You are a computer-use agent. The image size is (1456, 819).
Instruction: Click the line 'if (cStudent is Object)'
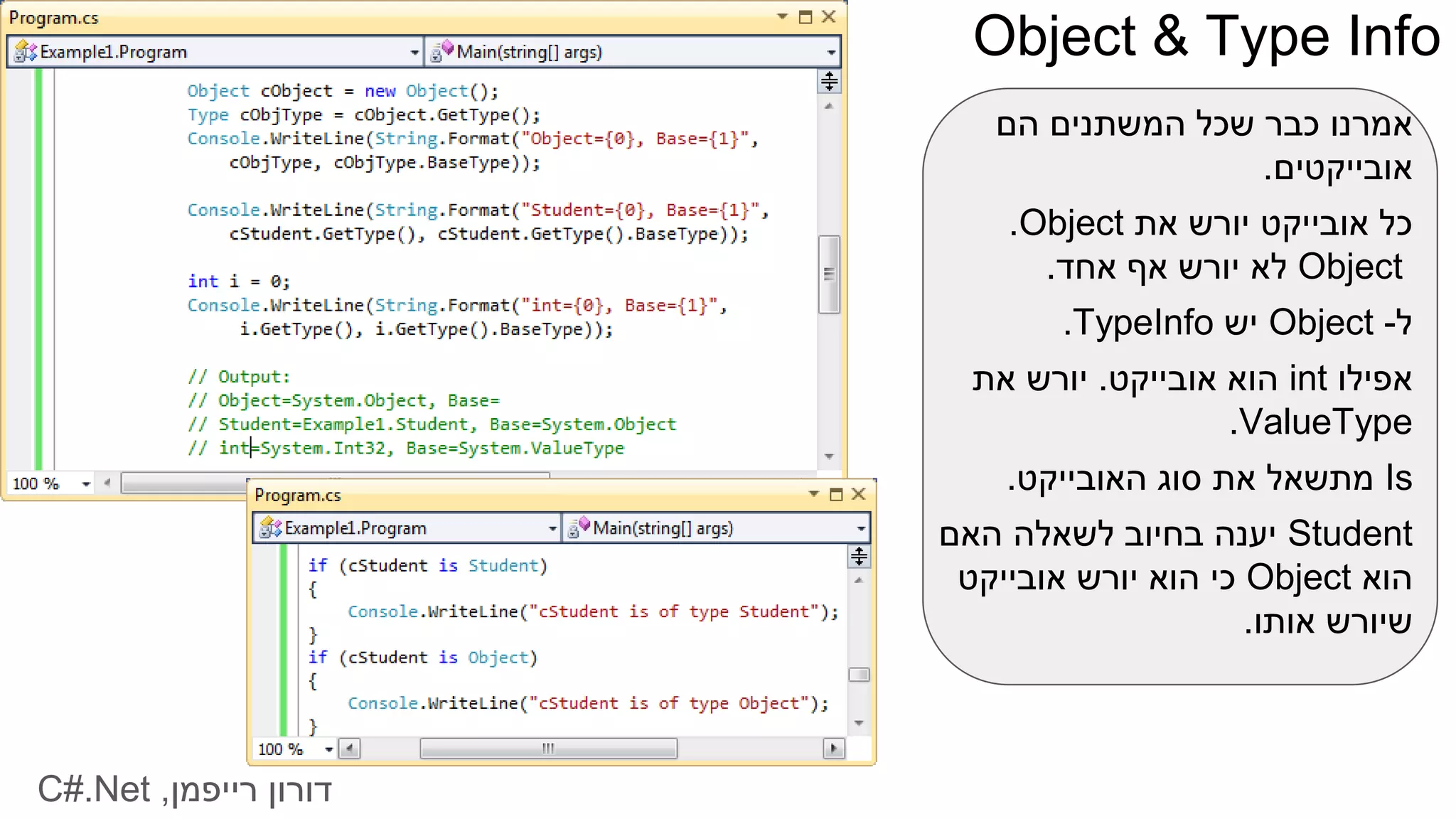[x=423, y=658]
